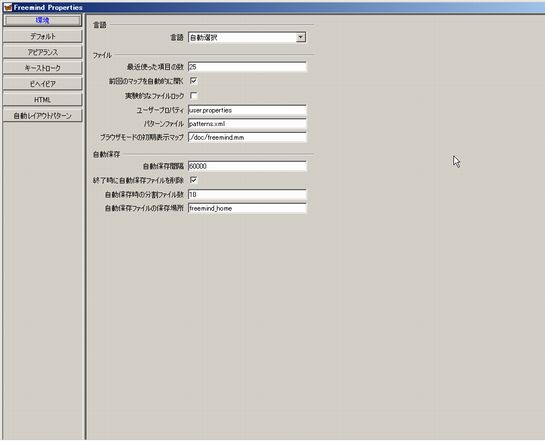Click the ユーザープロパティ label

click(160, 110)
